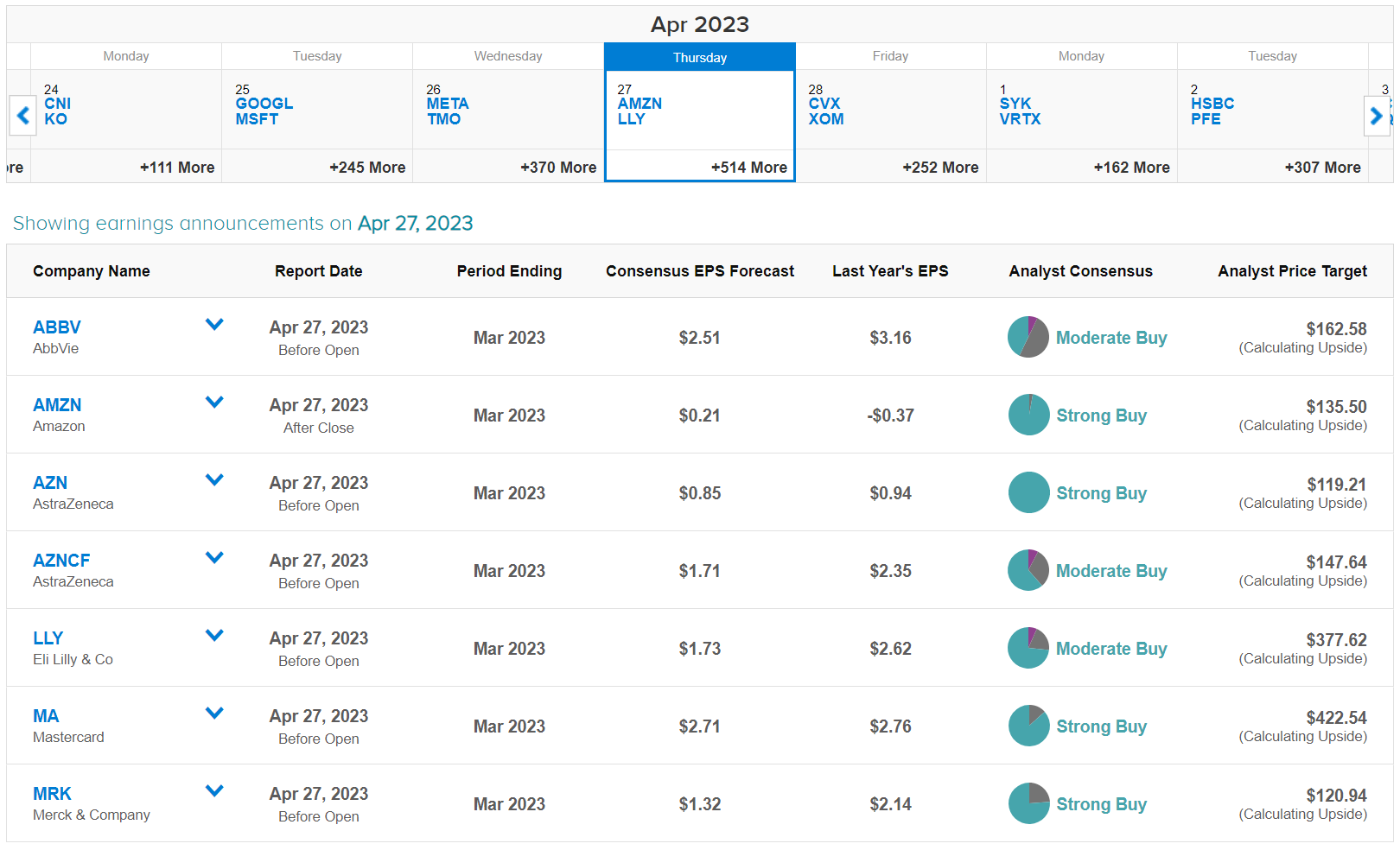This screenshot has height=850, width=1400.
Task: Click GOOGL in the calendar
Action: point(264,104)
